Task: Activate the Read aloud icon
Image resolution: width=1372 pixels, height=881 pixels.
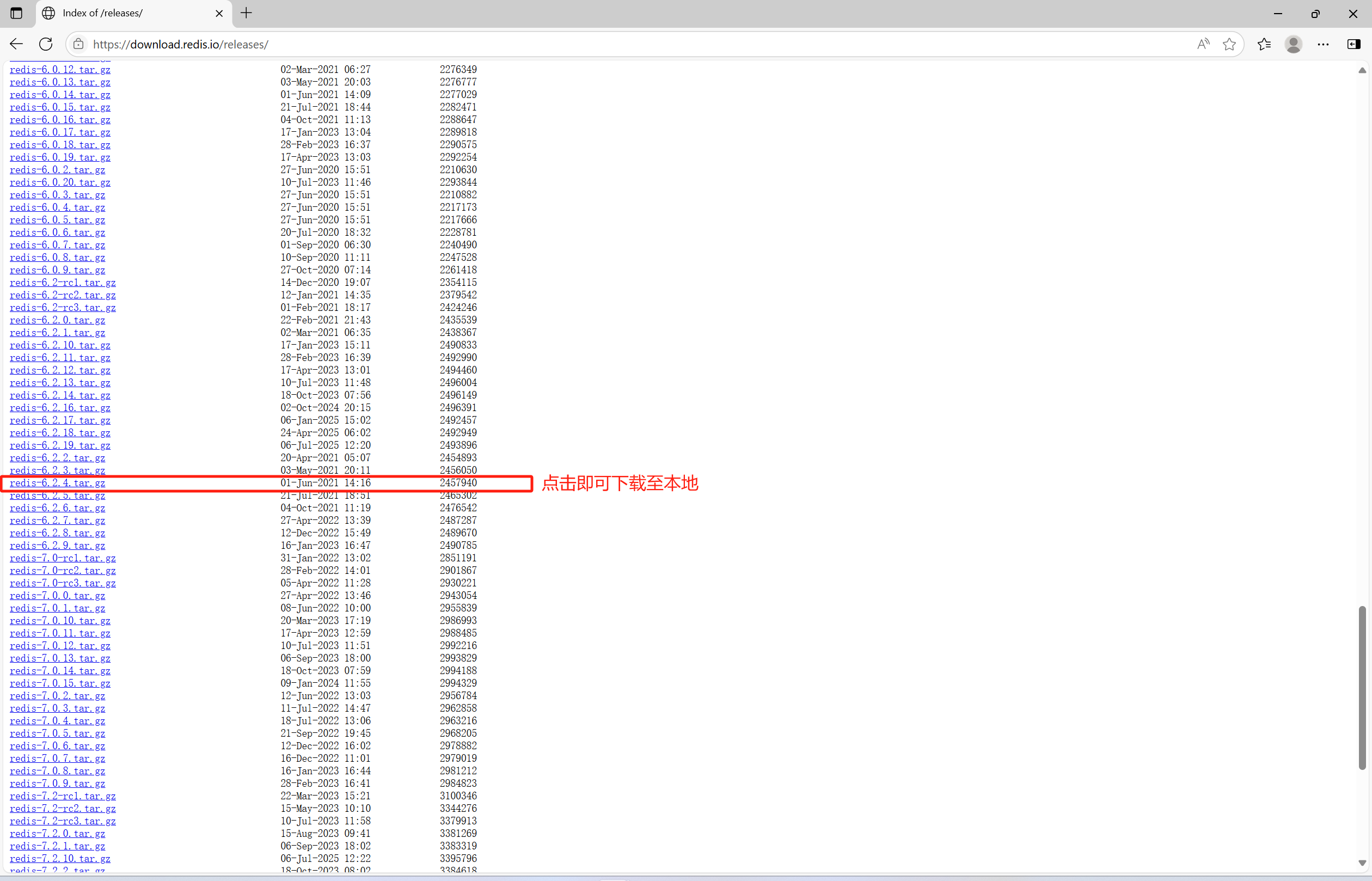Action: 1203,44
